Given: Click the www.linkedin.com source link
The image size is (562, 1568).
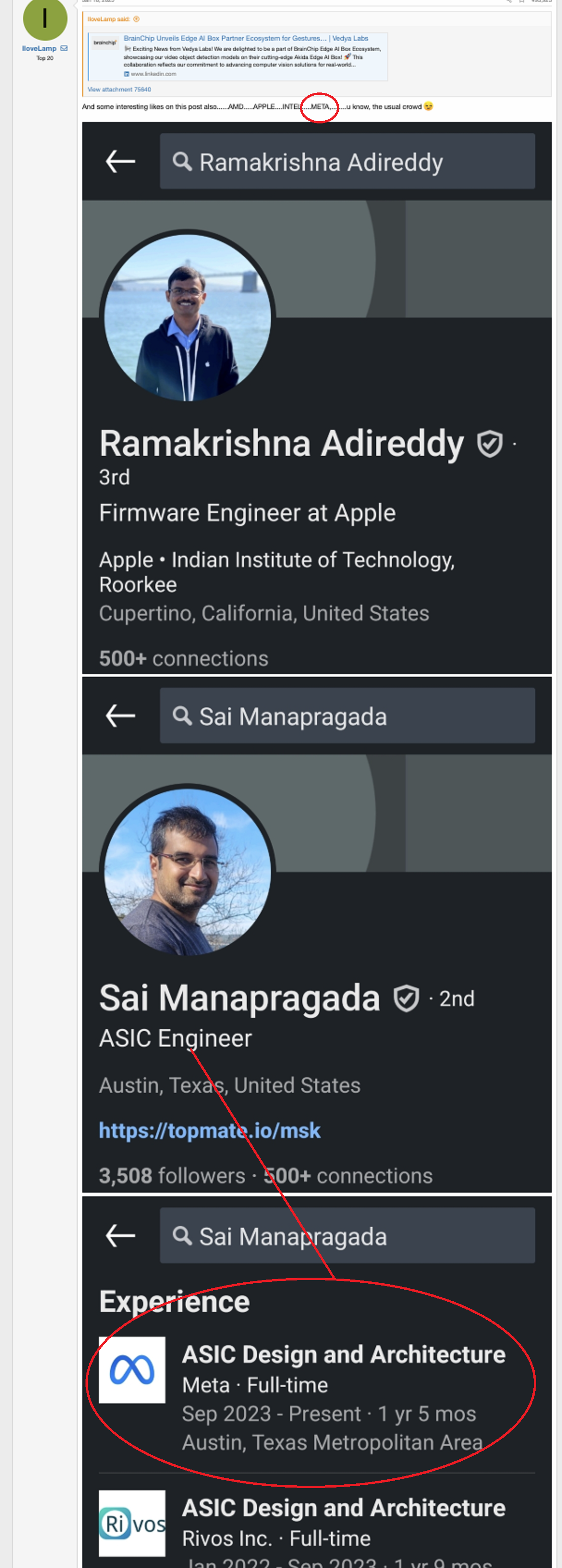Looking at the screenshot, I should (x=153, y=74).
